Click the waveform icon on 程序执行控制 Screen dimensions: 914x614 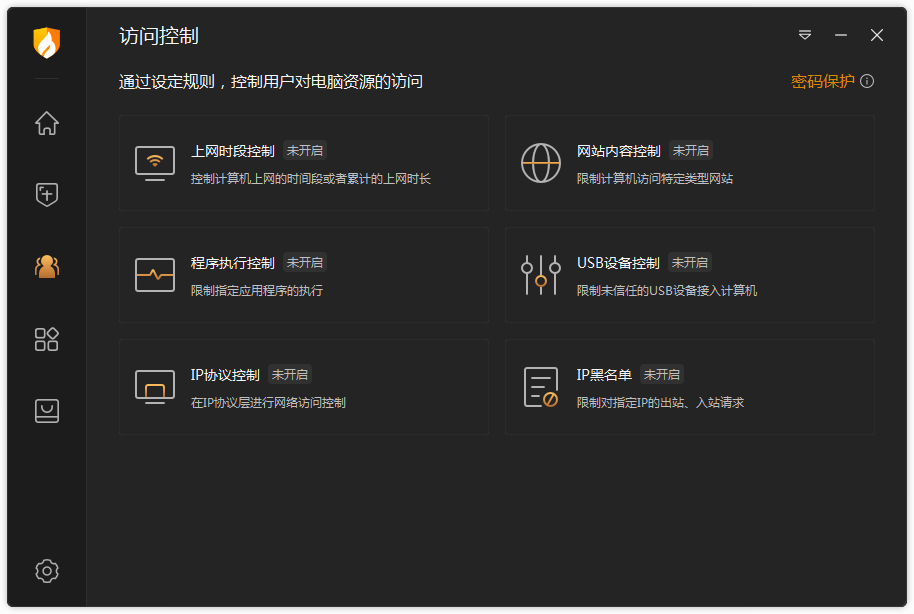tap(155, 275)
